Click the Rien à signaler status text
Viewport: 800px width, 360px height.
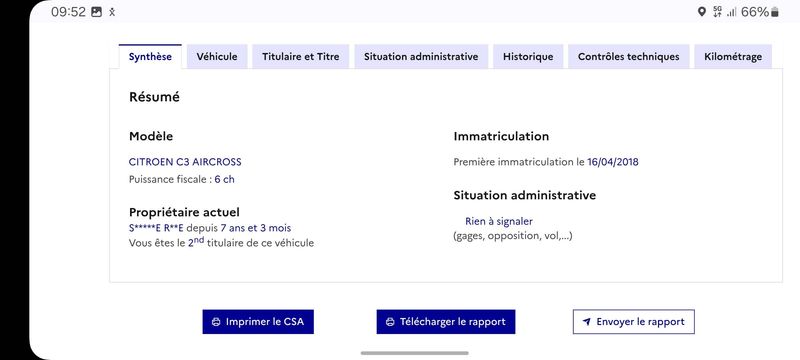point(498,221)
